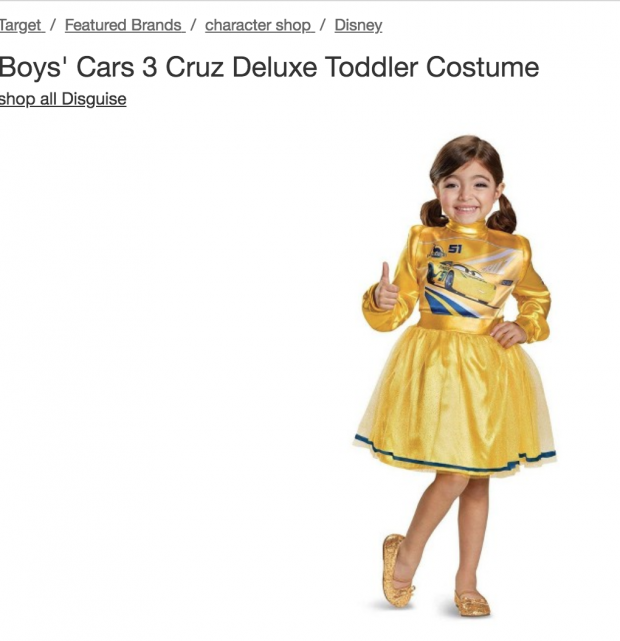Select the word Boys' in the title
Image resolution: width=620 pixels, height=641 pixels.
click(34, 67)
